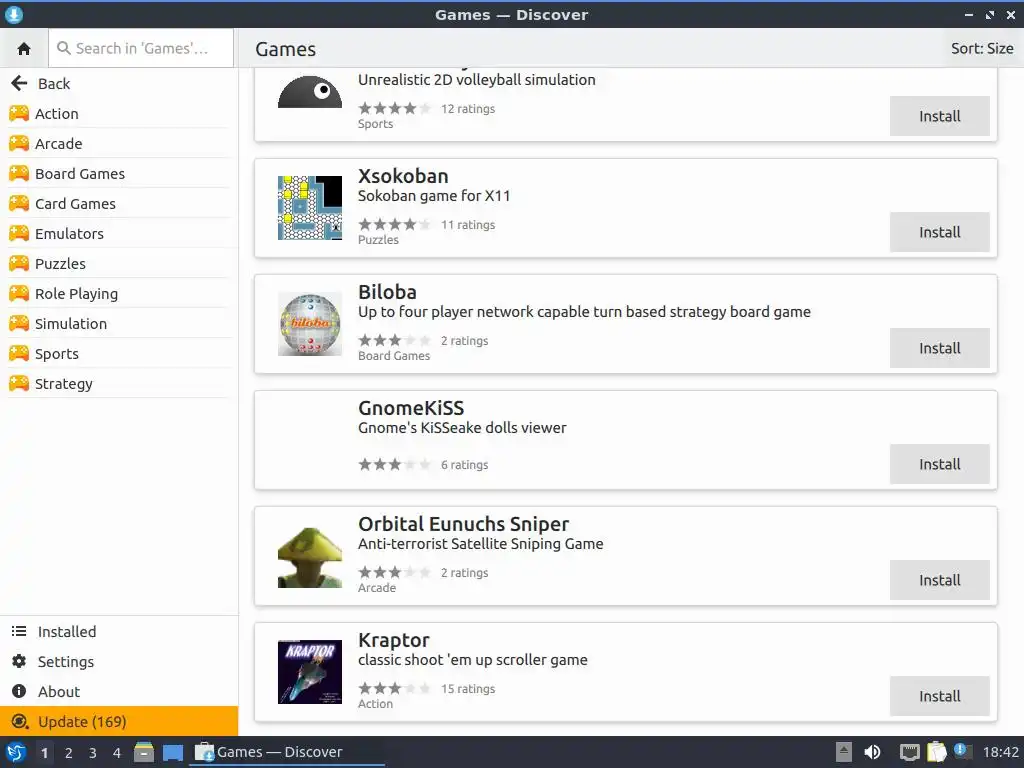The image size is (1024, 768).
Task: Click the update notifier tray icon
Action: (x=961, y=751)
